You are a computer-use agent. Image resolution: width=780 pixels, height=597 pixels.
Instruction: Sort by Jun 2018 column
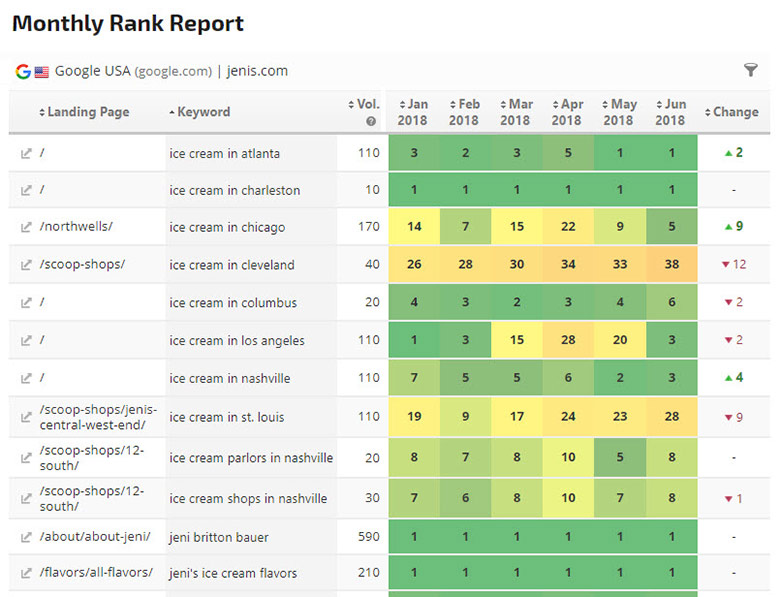(670, 112)
